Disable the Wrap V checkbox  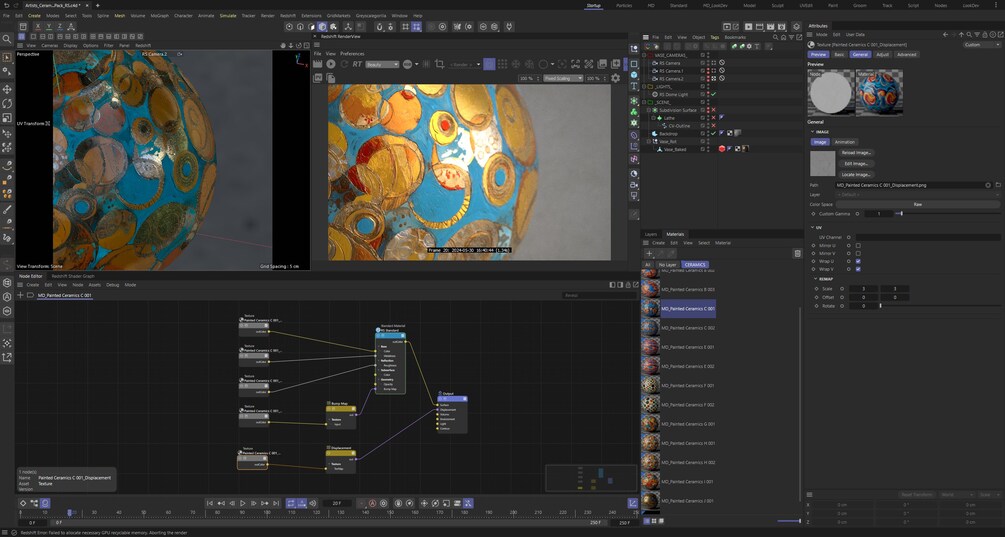click(x=858, y=269)
